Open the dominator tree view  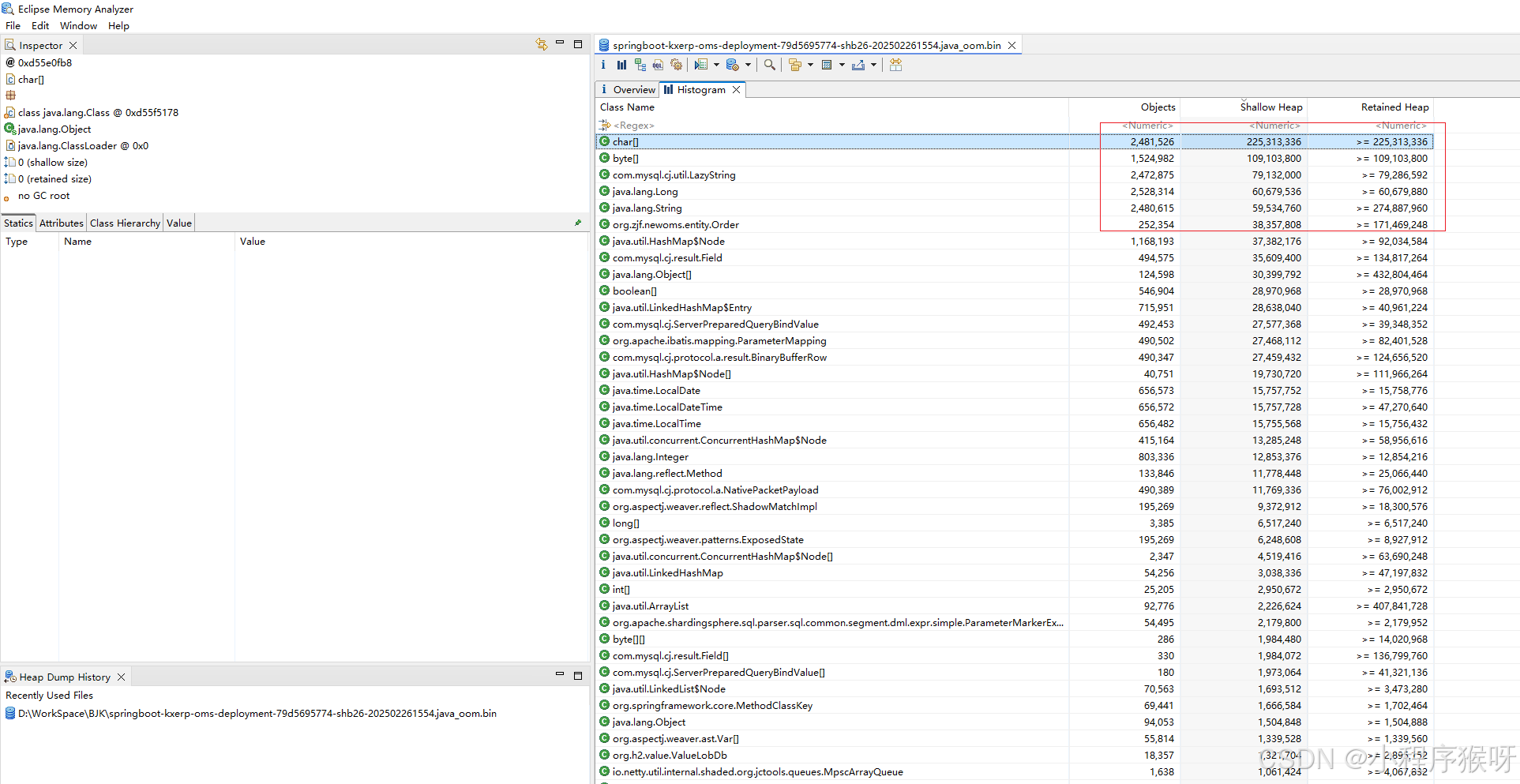pyautogui.click(x=640, y=65)
